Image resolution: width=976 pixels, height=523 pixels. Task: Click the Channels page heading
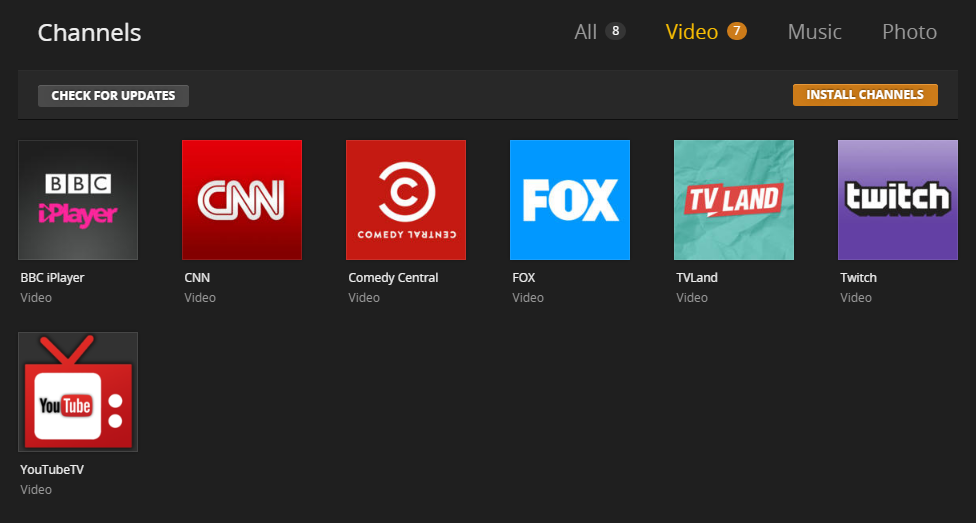pos(89,32)
